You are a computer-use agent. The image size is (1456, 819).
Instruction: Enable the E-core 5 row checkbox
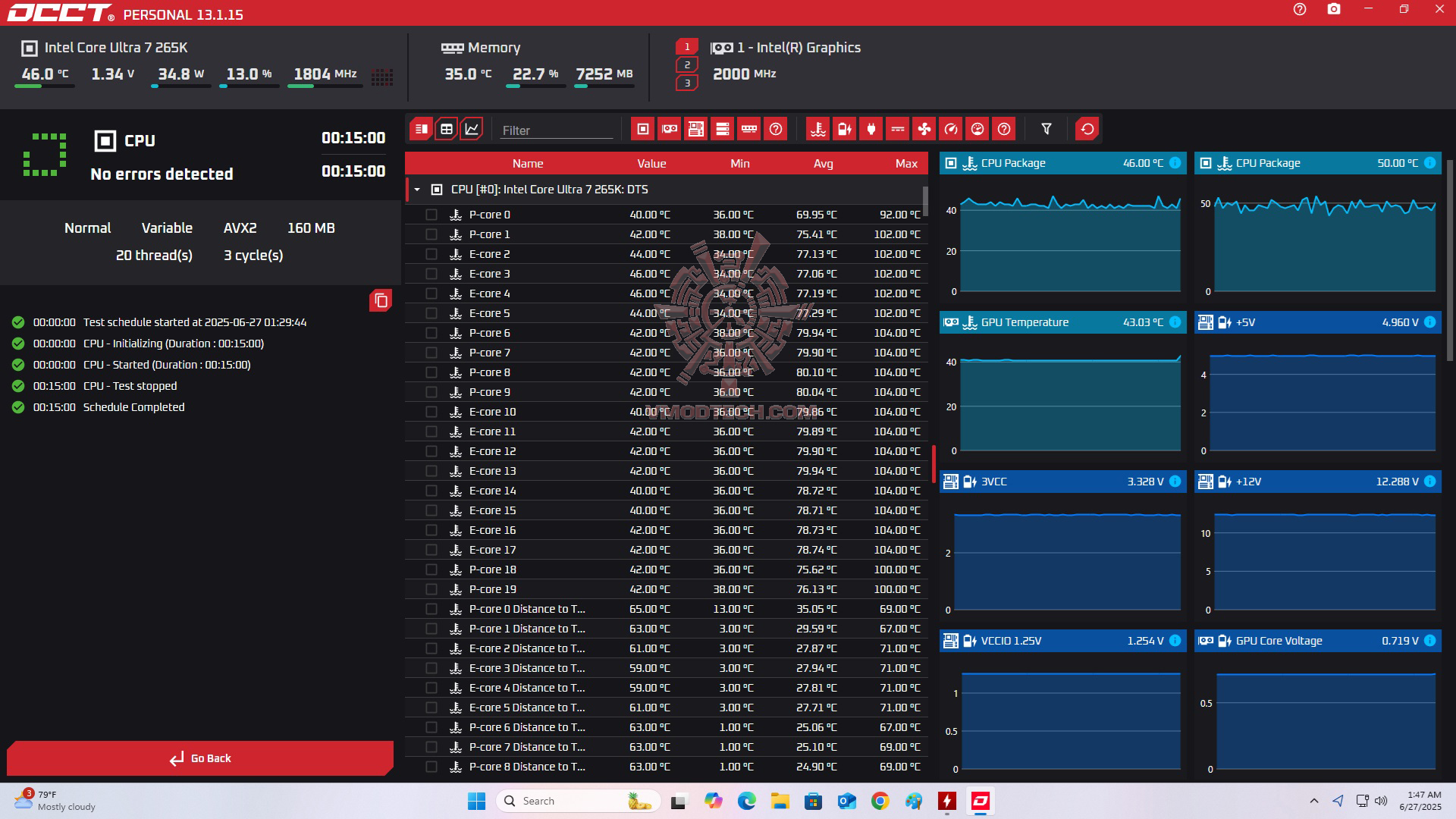pyautogui.click(x=431, y=313)
